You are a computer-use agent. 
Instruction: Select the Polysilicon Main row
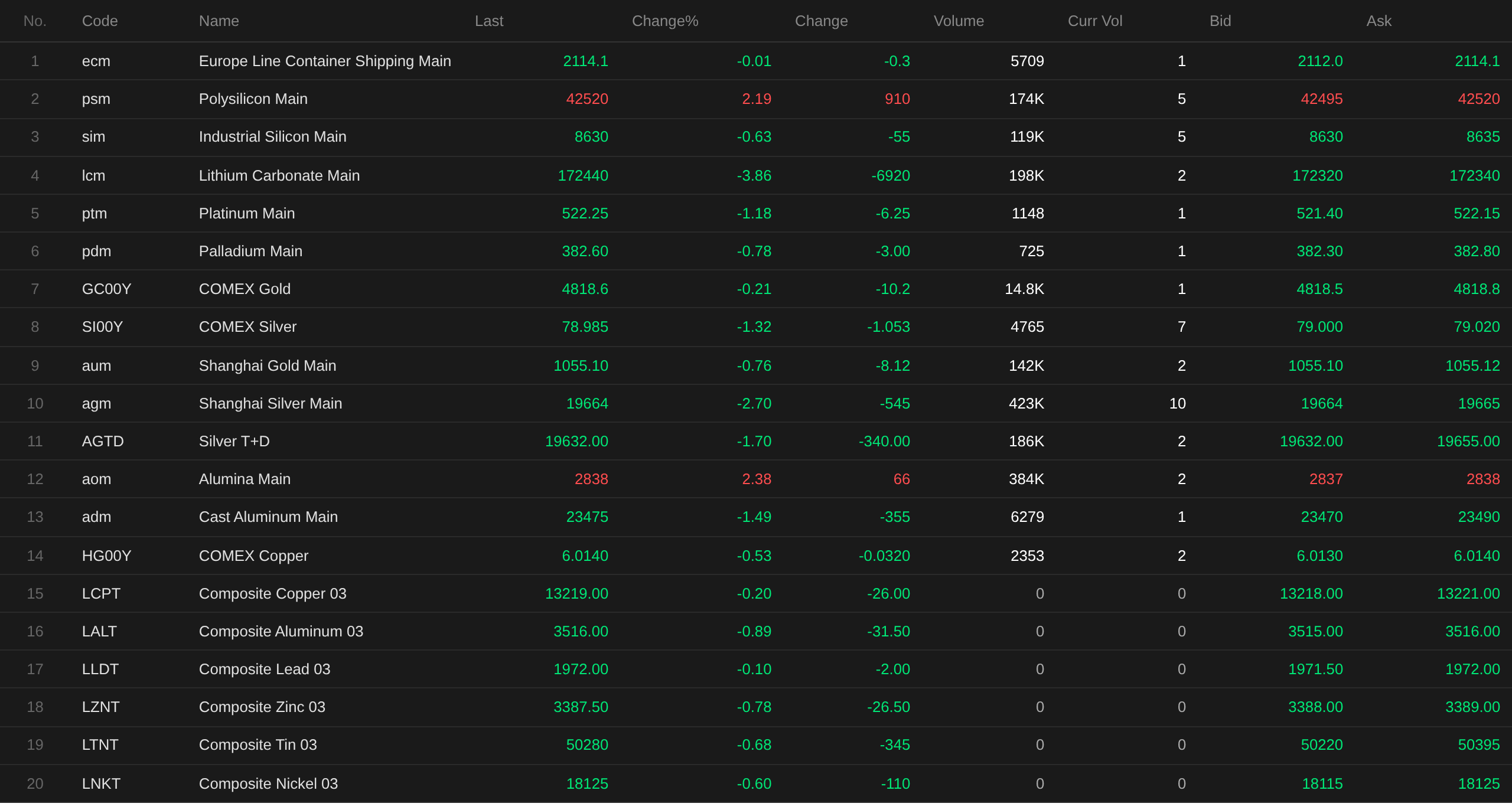click(x=253, y=99)
